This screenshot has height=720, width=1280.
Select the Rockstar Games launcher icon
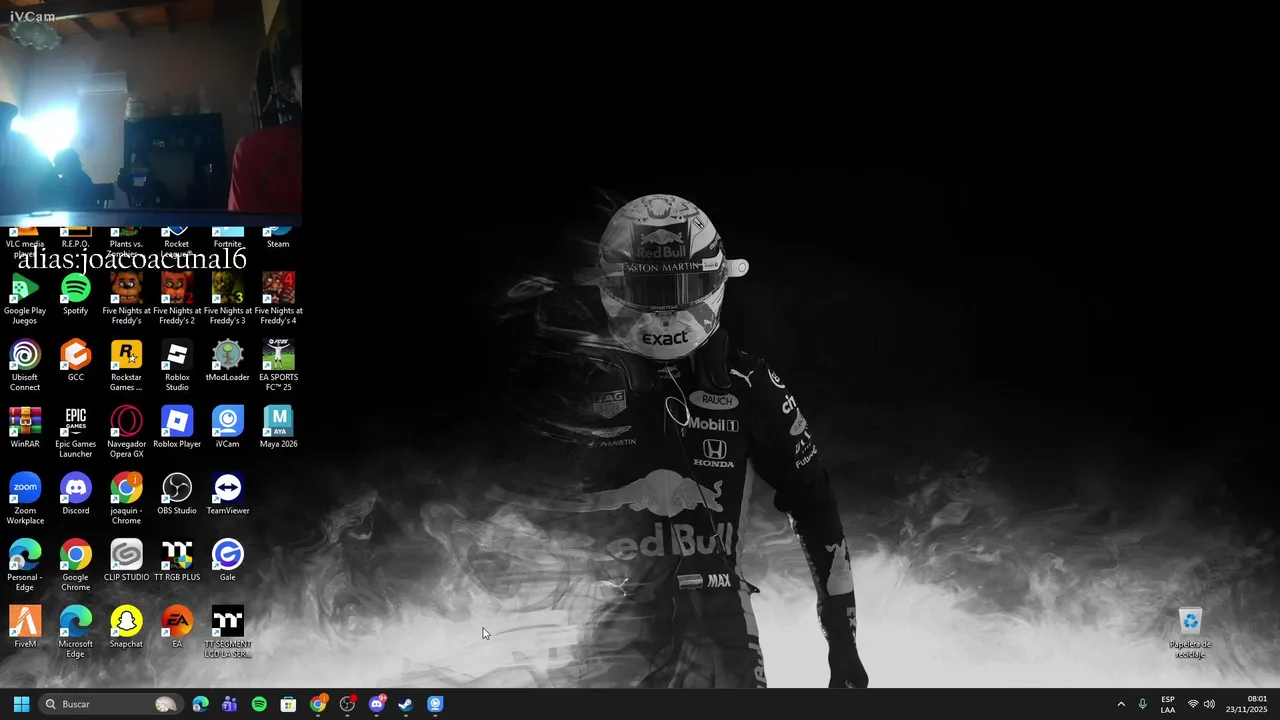[x=126, y=366]
